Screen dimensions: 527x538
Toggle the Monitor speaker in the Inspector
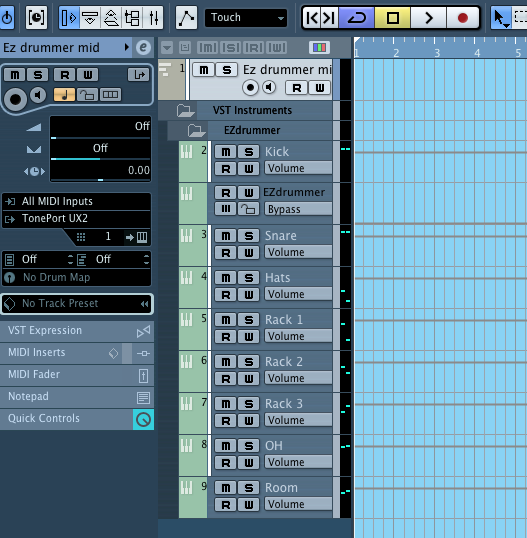click(x=38, y=95)
